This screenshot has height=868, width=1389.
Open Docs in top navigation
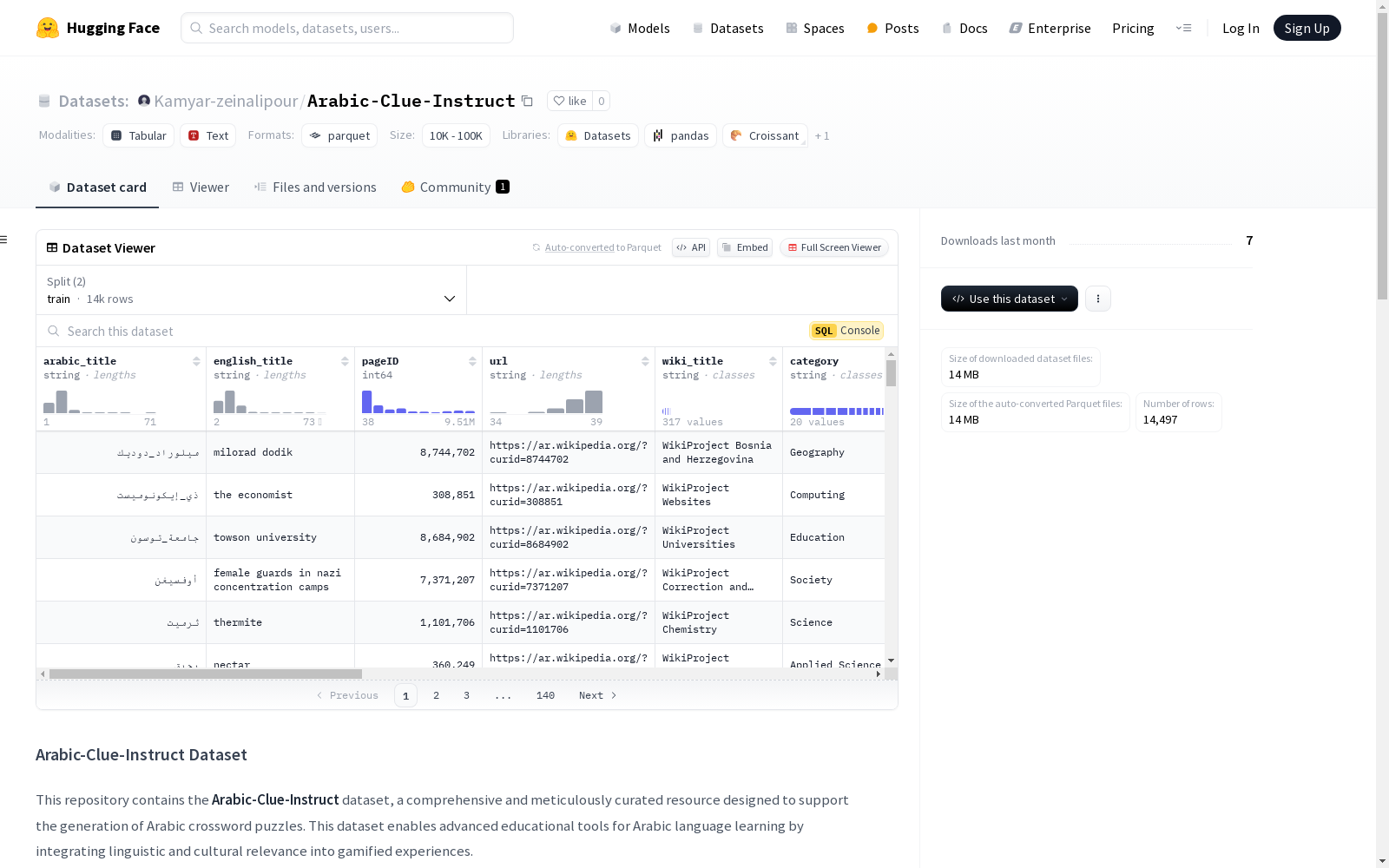coord(964,28)
